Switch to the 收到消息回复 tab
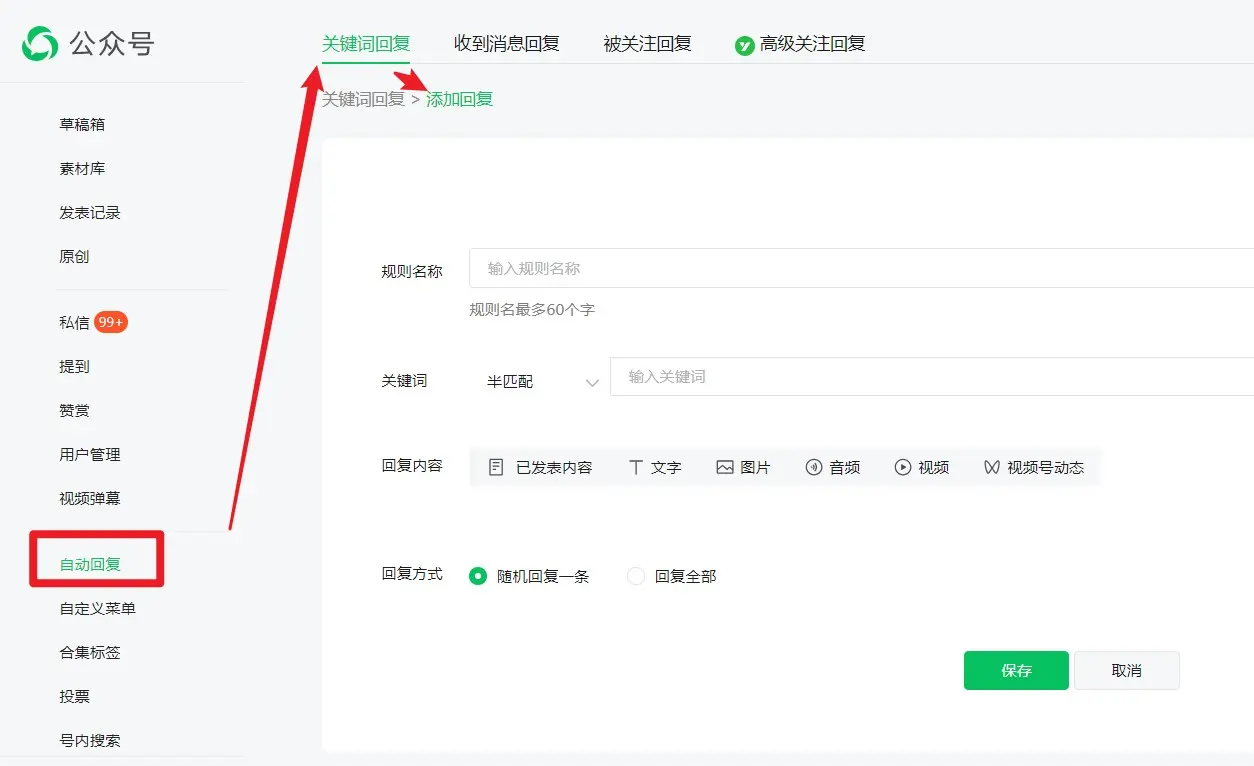This screenshot has height=766, width=1254. coord(506,44)
